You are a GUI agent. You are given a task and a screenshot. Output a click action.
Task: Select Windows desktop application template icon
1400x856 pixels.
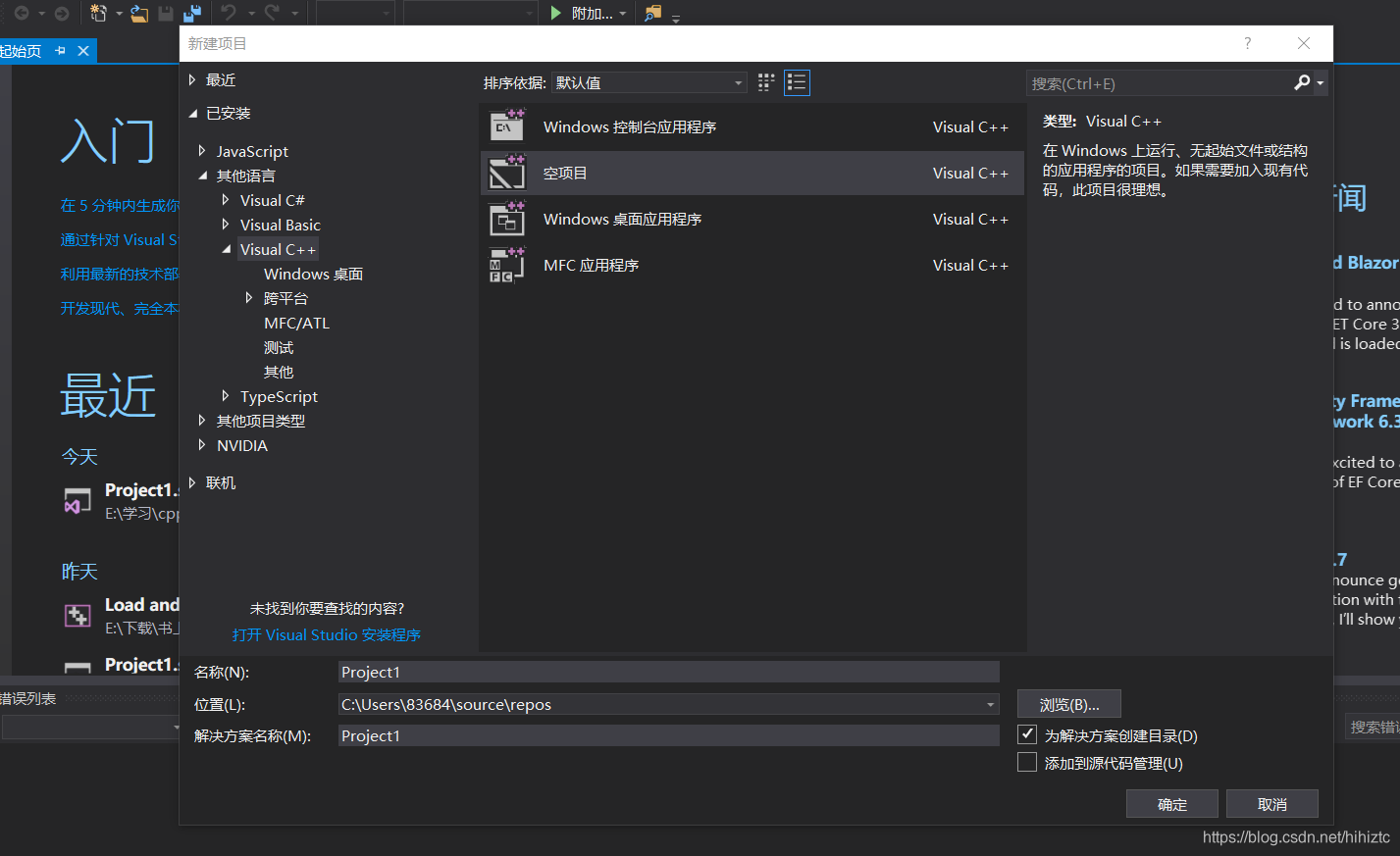(x=507, y=219)
